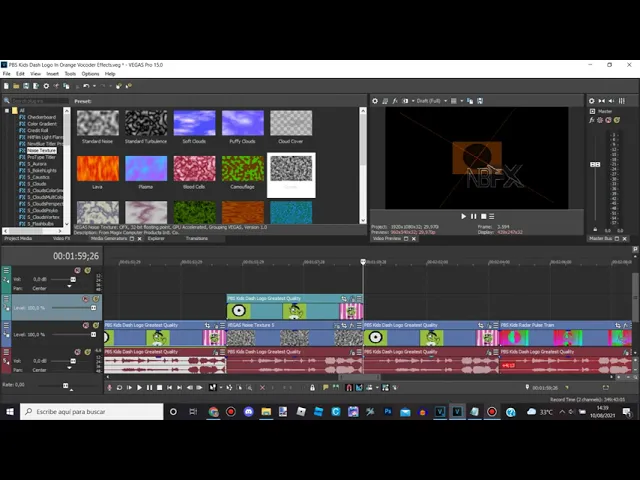Adjust bottom audio track volume slider
The image size is (640, 480).
(73, 361)
